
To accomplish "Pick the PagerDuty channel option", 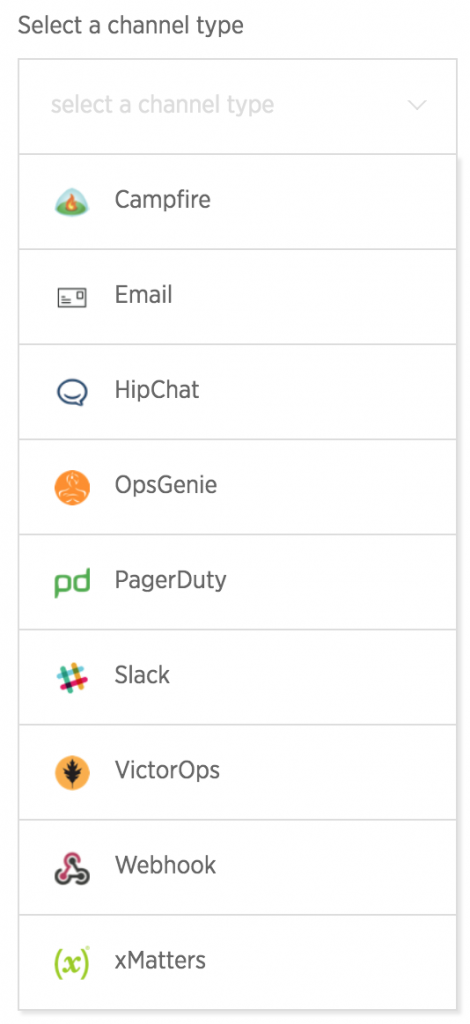I will pyautogui.click(x=238, y=583).
